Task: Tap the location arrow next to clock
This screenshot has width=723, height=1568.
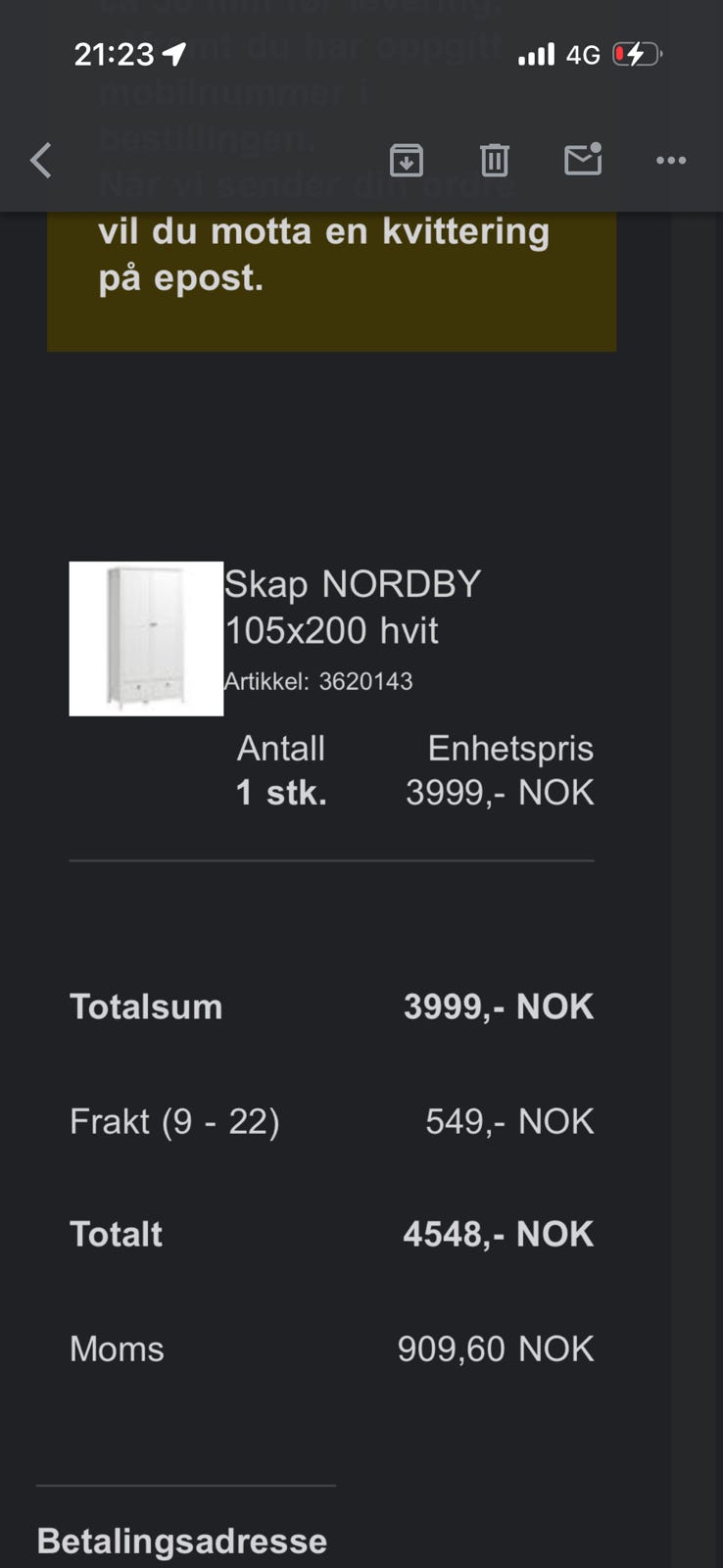Action: point(174,54)
